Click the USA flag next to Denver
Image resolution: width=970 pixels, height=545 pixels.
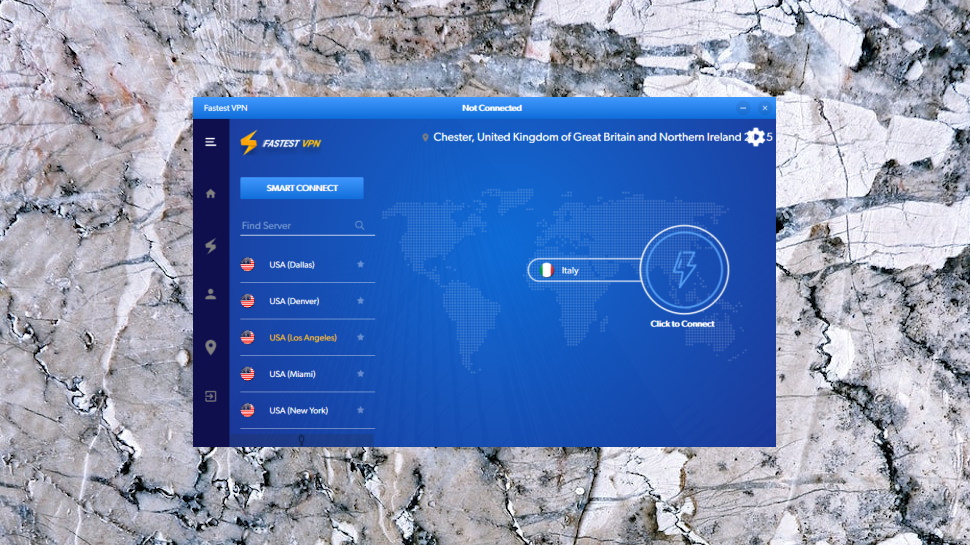point(247,301)
